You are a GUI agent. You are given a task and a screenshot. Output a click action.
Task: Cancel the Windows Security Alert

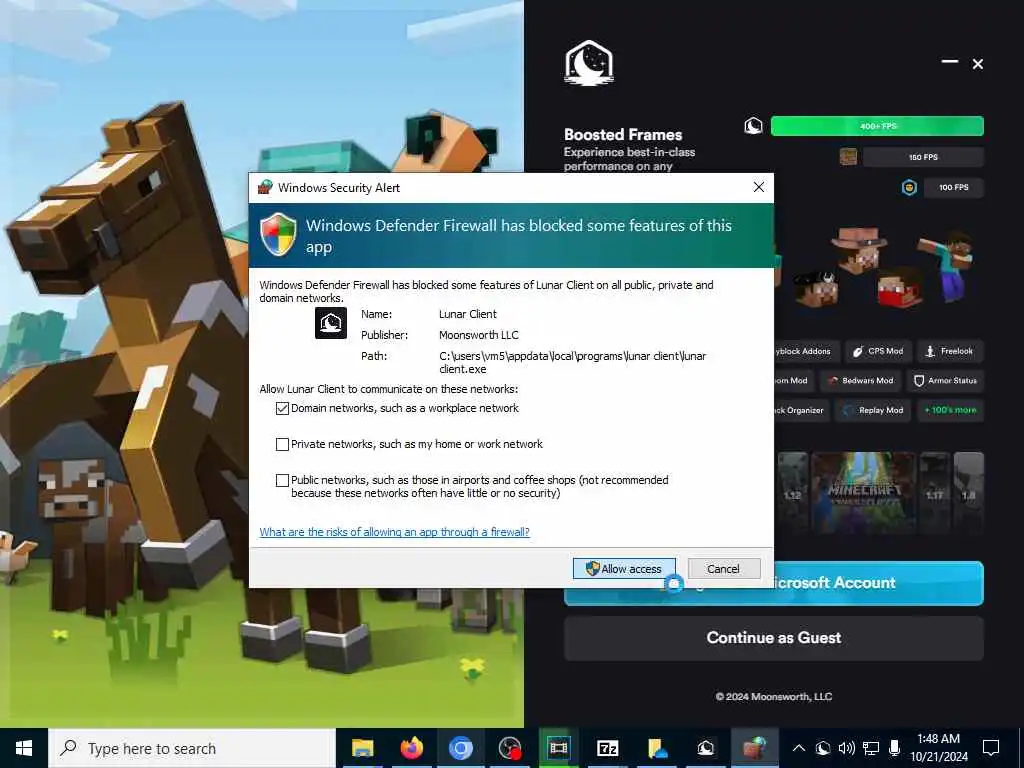724,569
